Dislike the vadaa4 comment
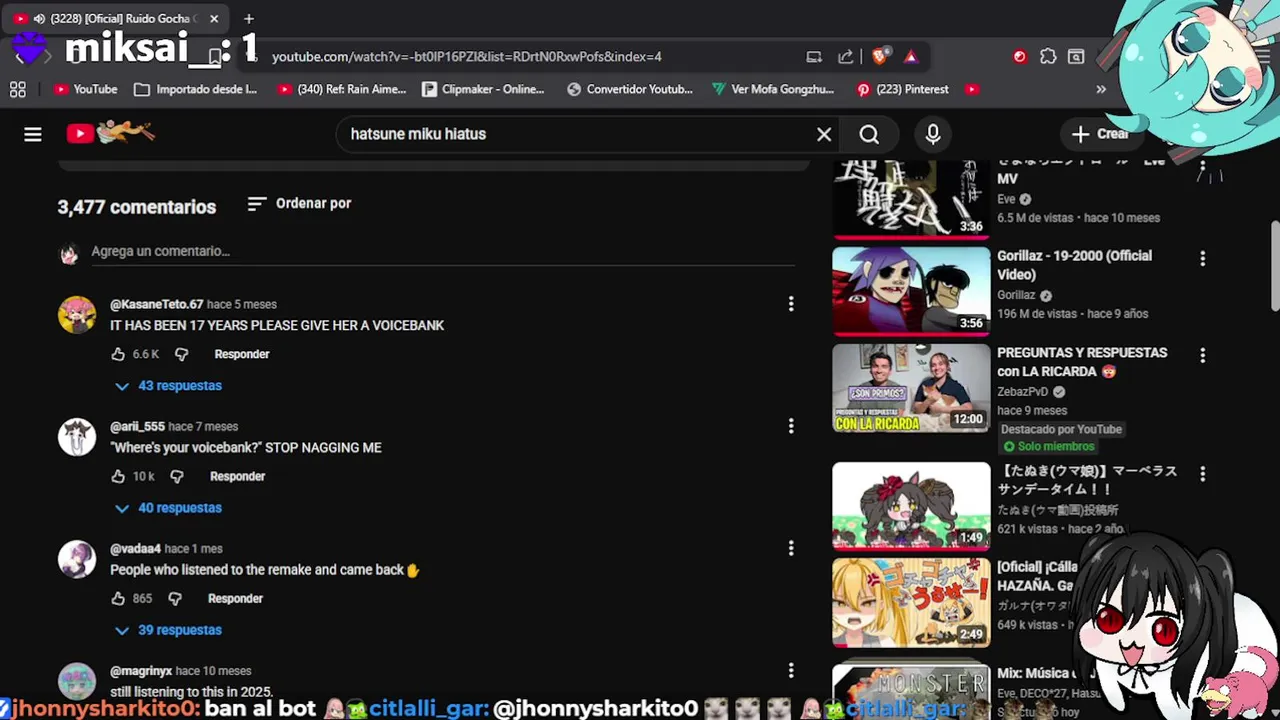Viewport: 1280px width, 720px height. (x=175, y=598)
